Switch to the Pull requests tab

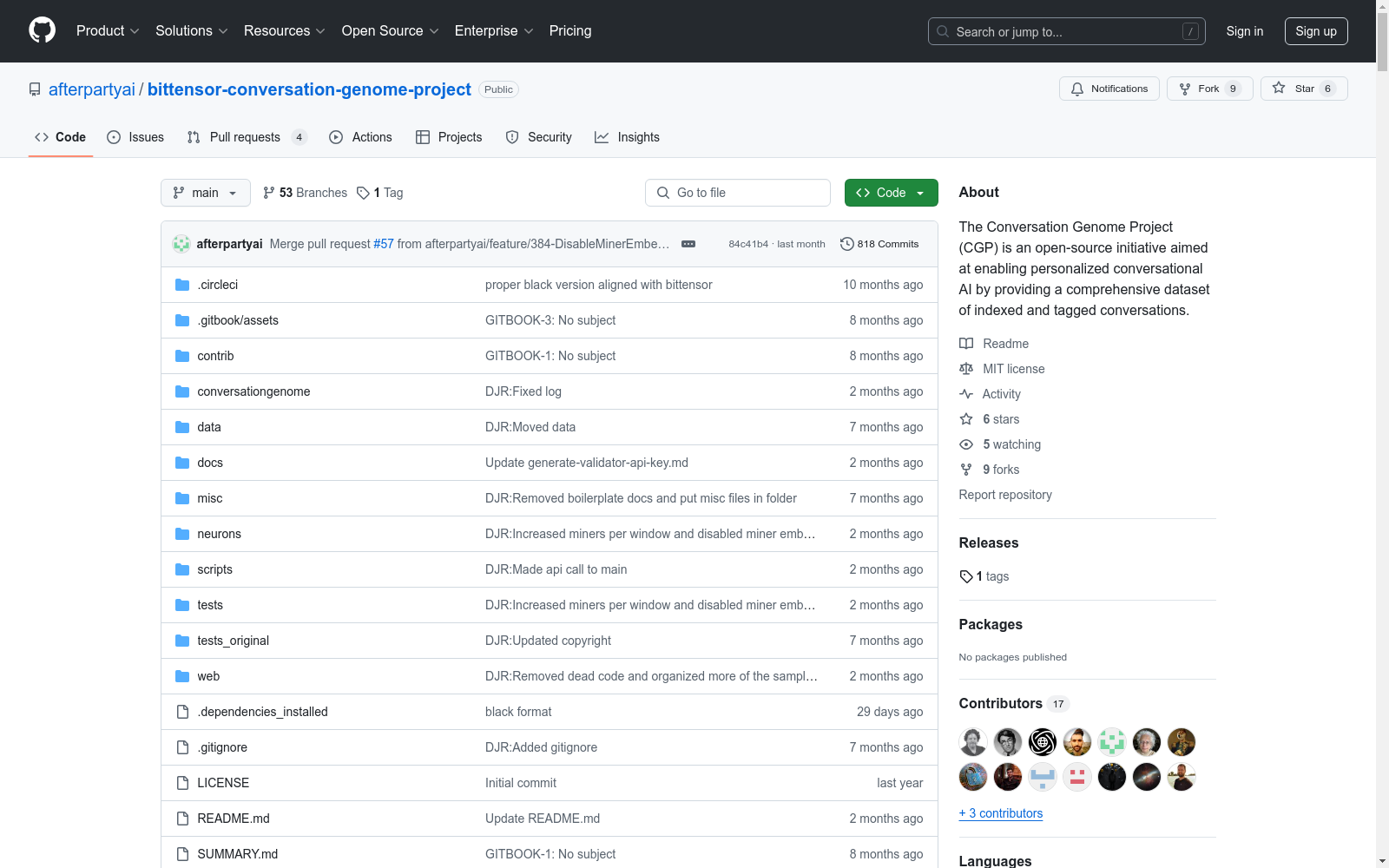247,137
